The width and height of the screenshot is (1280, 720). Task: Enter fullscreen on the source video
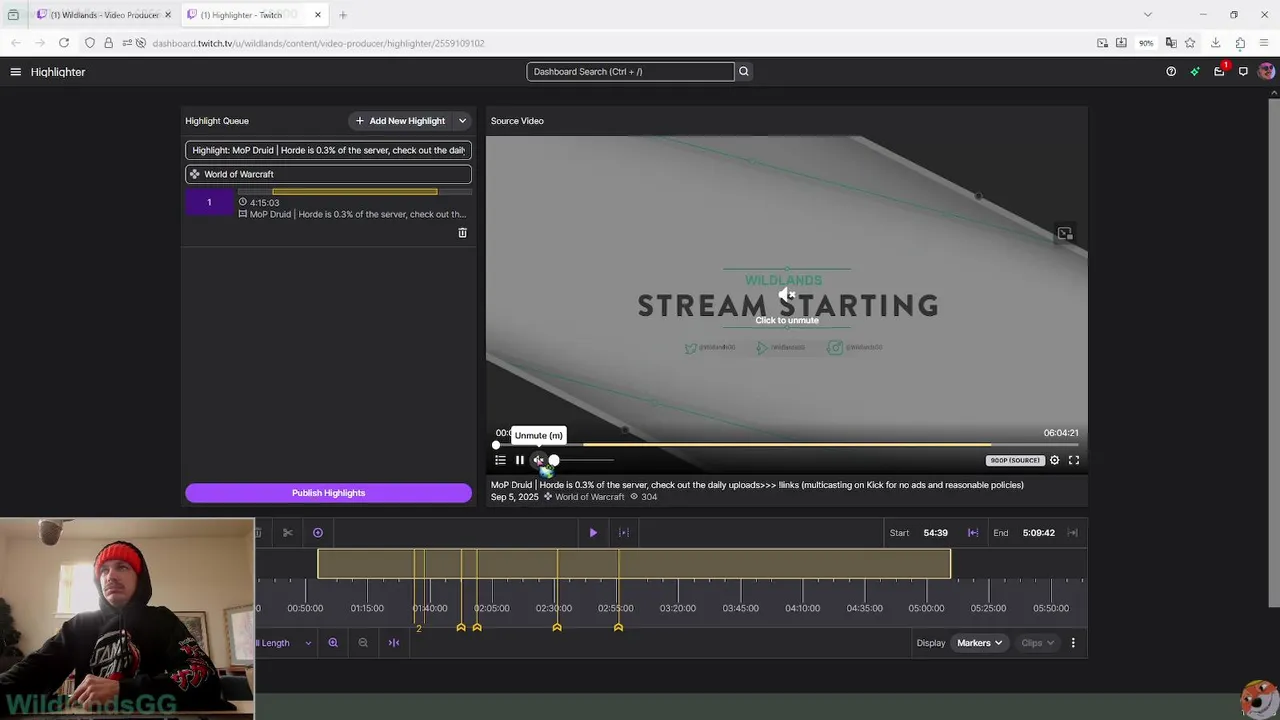pyautogui.click(x=1074, y=460)
